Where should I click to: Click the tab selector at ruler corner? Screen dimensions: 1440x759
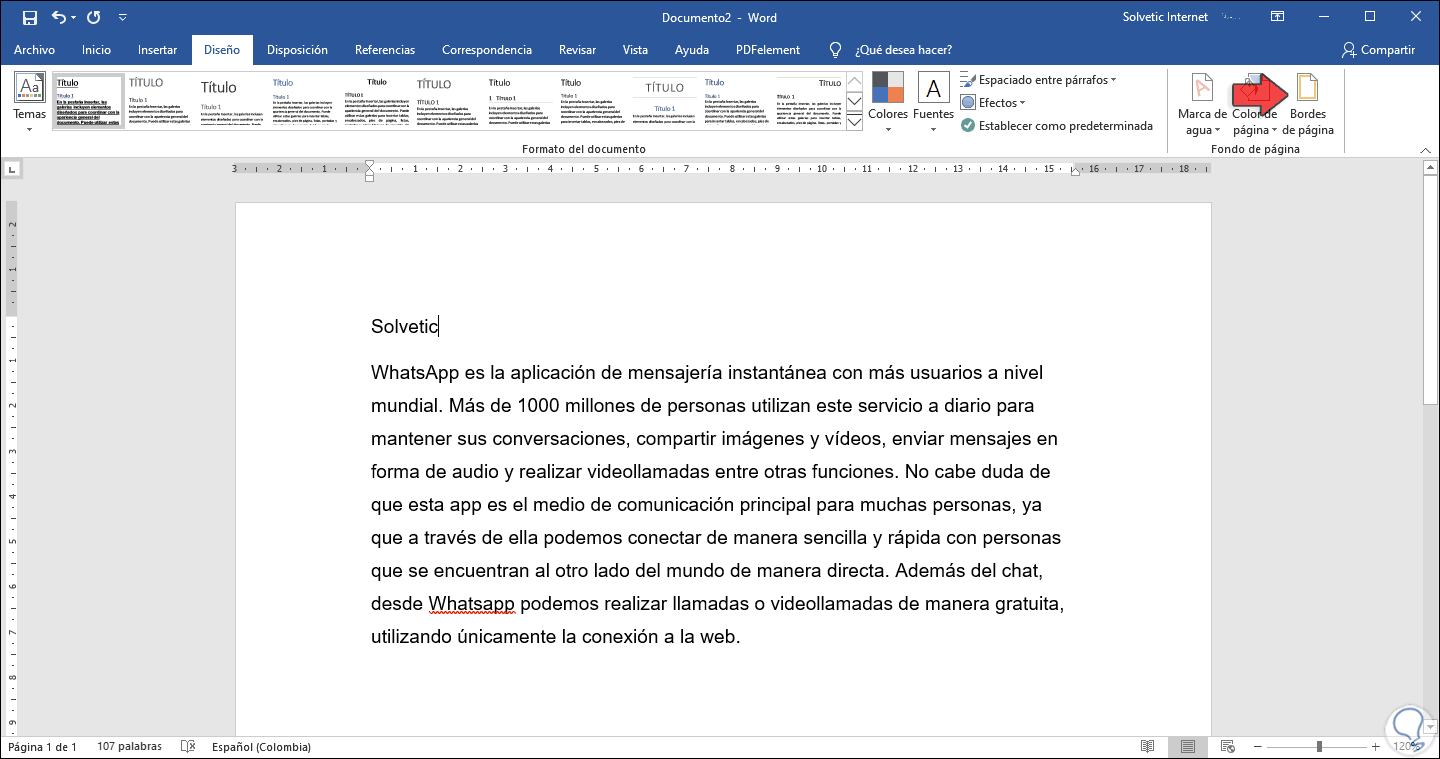10,168
